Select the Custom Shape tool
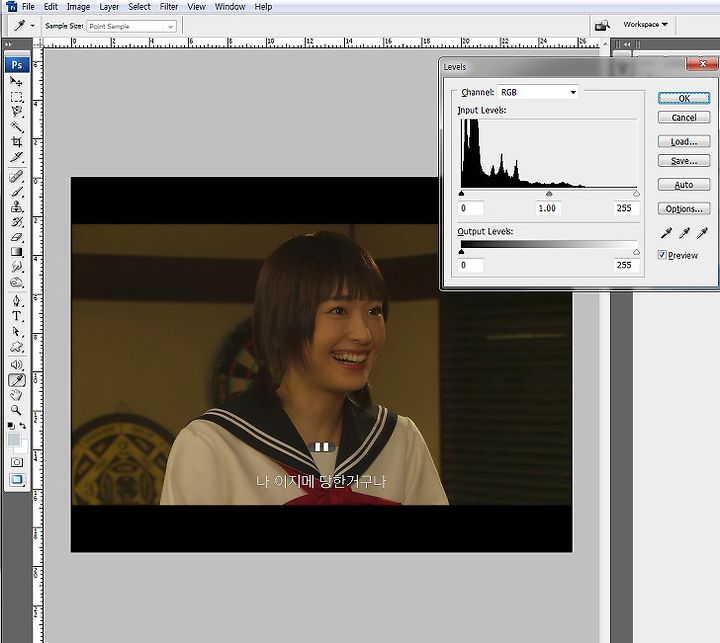 point(16,347)
